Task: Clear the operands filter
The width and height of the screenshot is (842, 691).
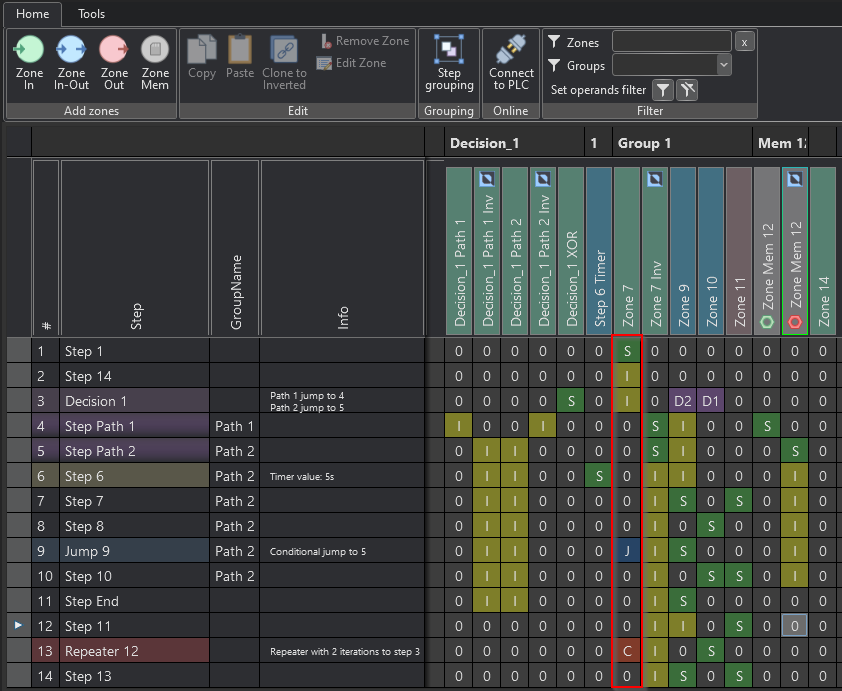Action: [687, 90]
